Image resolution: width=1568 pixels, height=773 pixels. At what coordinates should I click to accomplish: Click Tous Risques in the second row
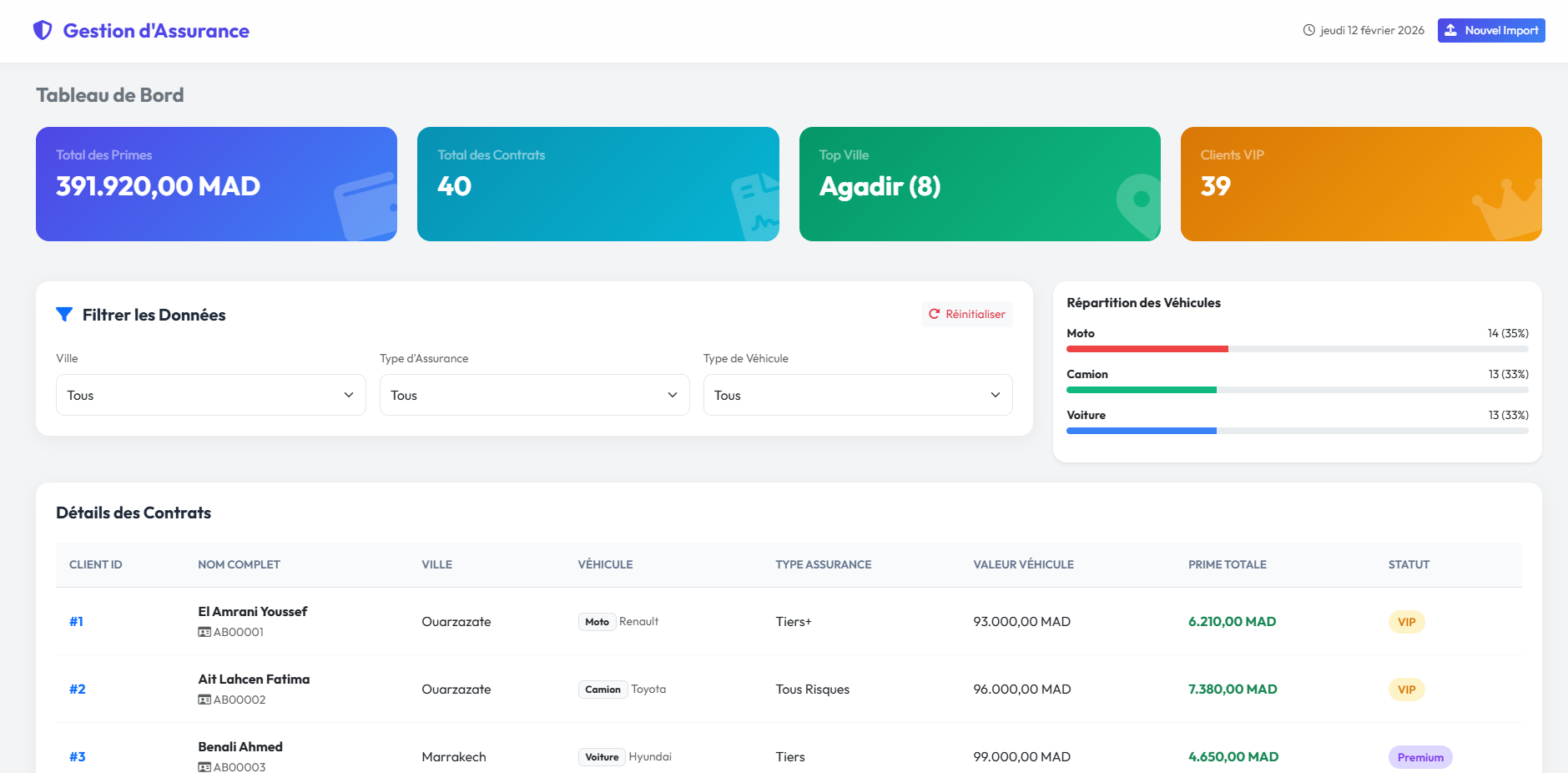click(x=812, y=690)
